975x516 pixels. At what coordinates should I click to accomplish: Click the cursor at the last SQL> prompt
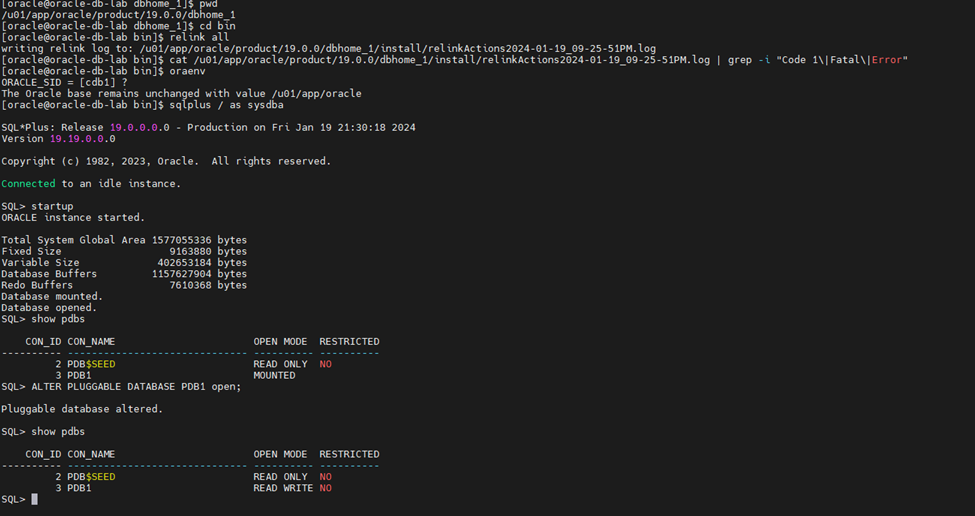point(34,499)
